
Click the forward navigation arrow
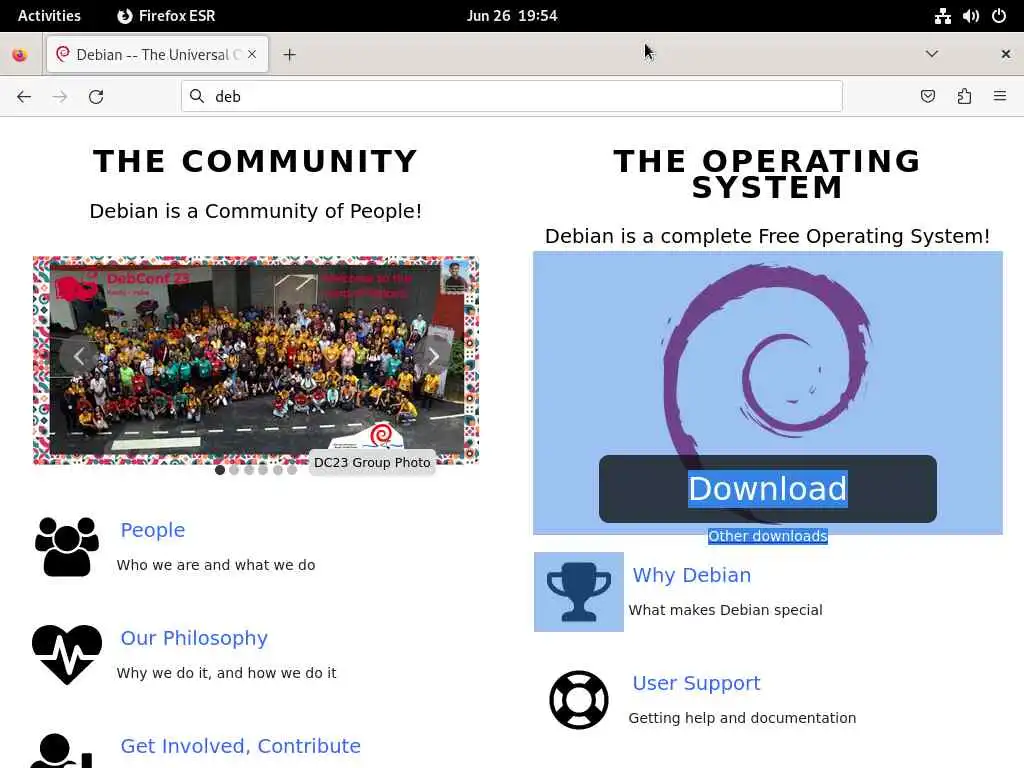pos(60,97)
